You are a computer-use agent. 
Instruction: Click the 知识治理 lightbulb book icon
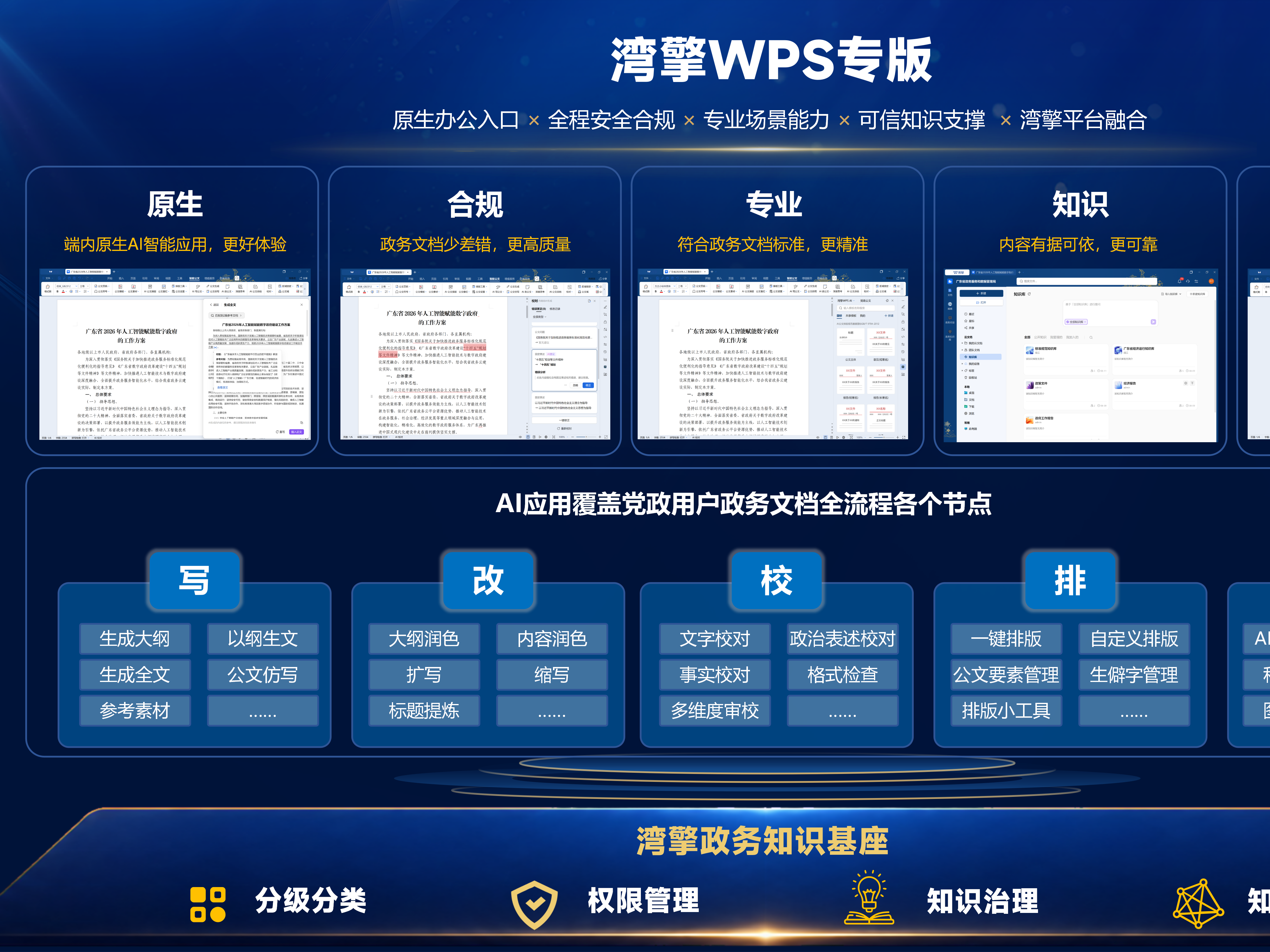(x=869, y=897)
